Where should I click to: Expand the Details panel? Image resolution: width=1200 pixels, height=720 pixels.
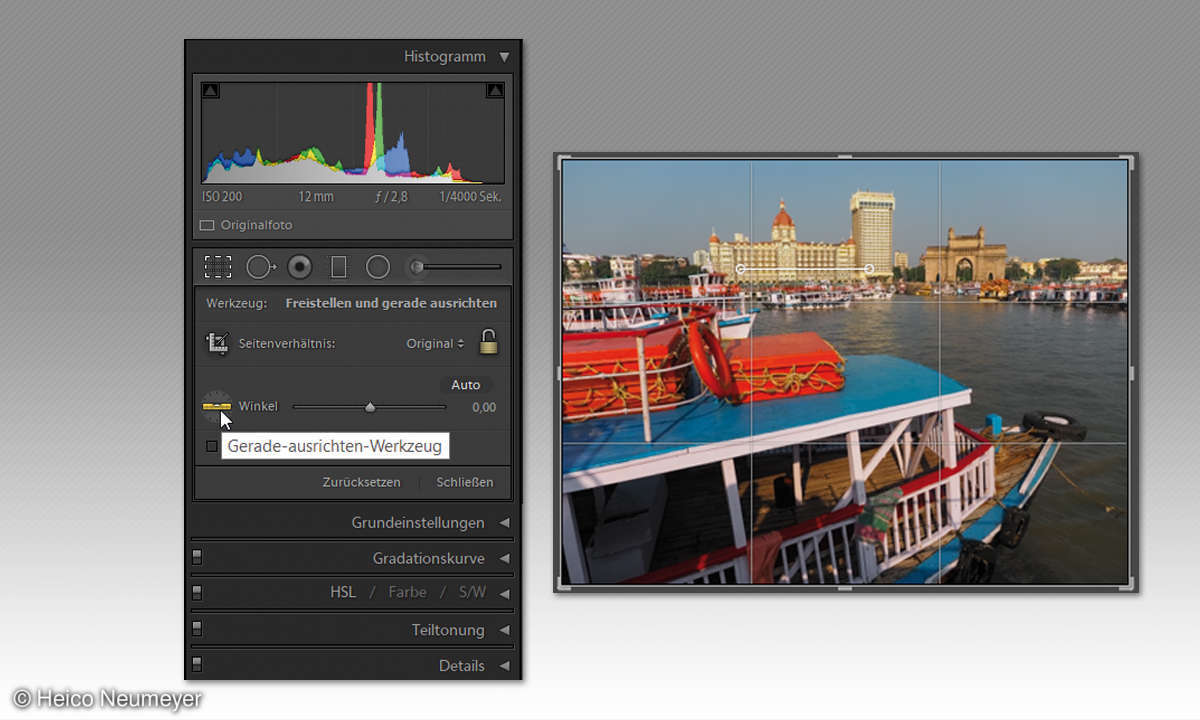[504, 666]
